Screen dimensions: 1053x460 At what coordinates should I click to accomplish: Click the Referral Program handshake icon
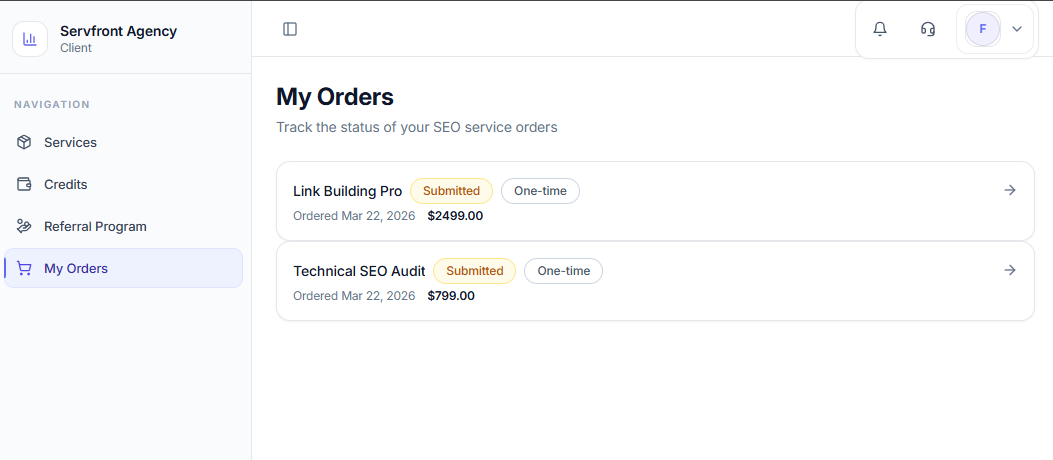click(24, 226)
